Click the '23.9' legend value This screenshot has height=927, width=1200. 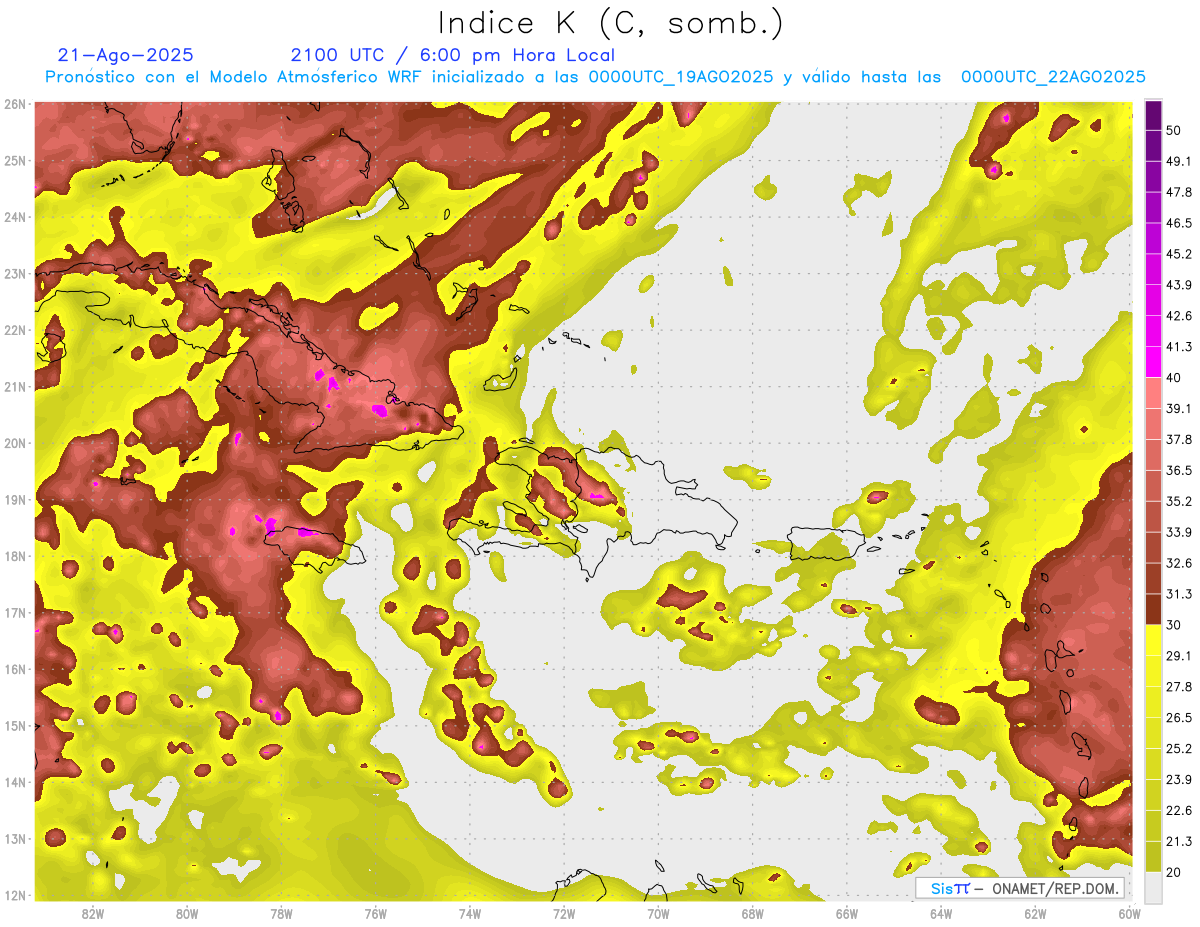pos(1179,779)
